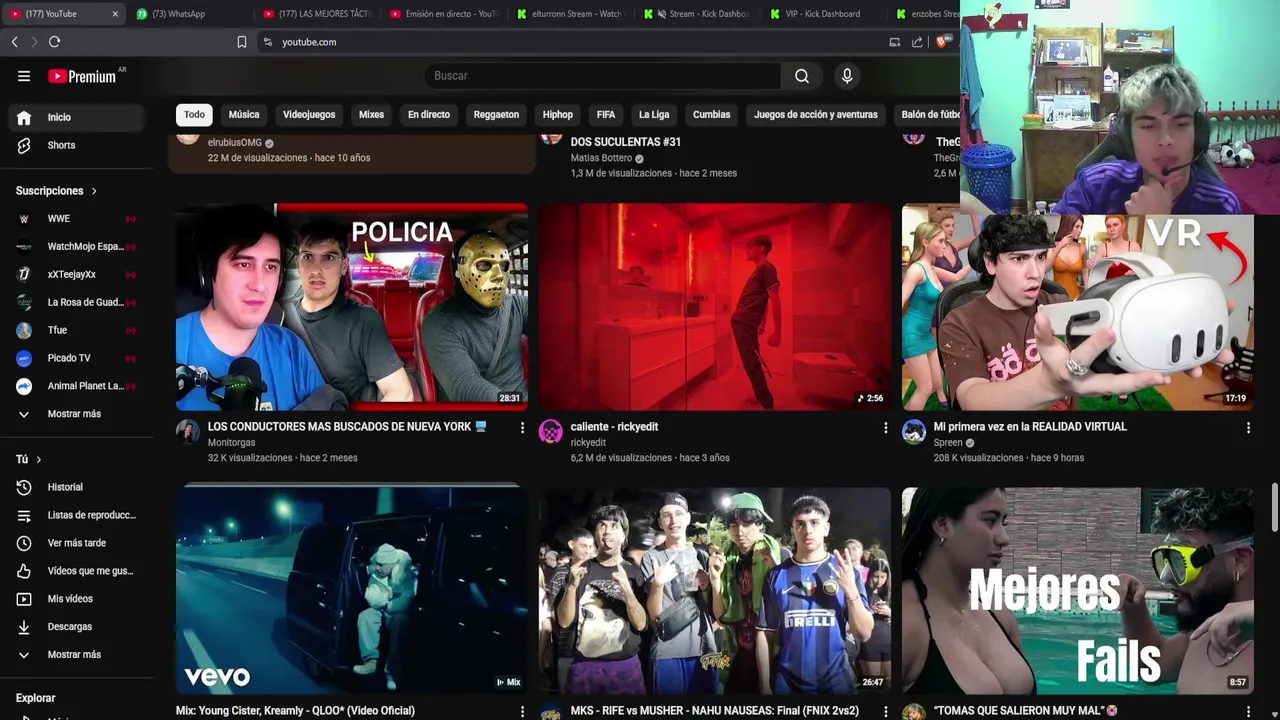Image resolution: width=1280 pixels, height=720 pixels.
Task: Select Juegos de acción y aventuras chip
Action: click(816, 114)
